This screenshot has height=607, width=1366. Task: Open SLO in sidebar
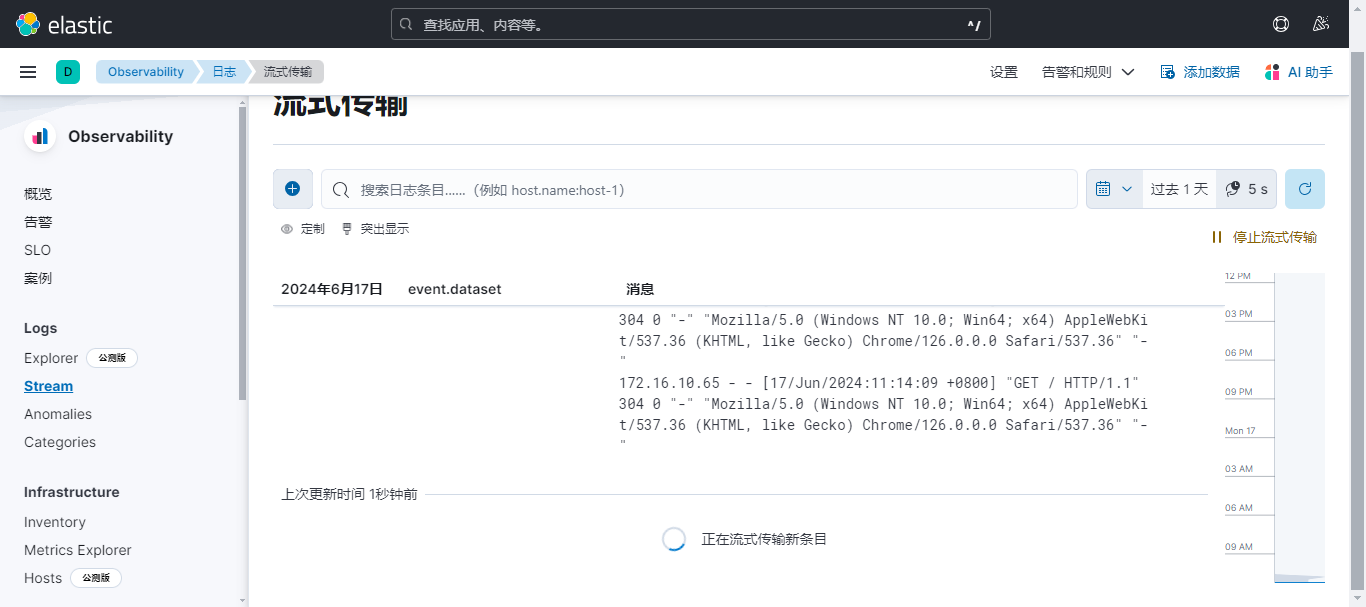37,250
